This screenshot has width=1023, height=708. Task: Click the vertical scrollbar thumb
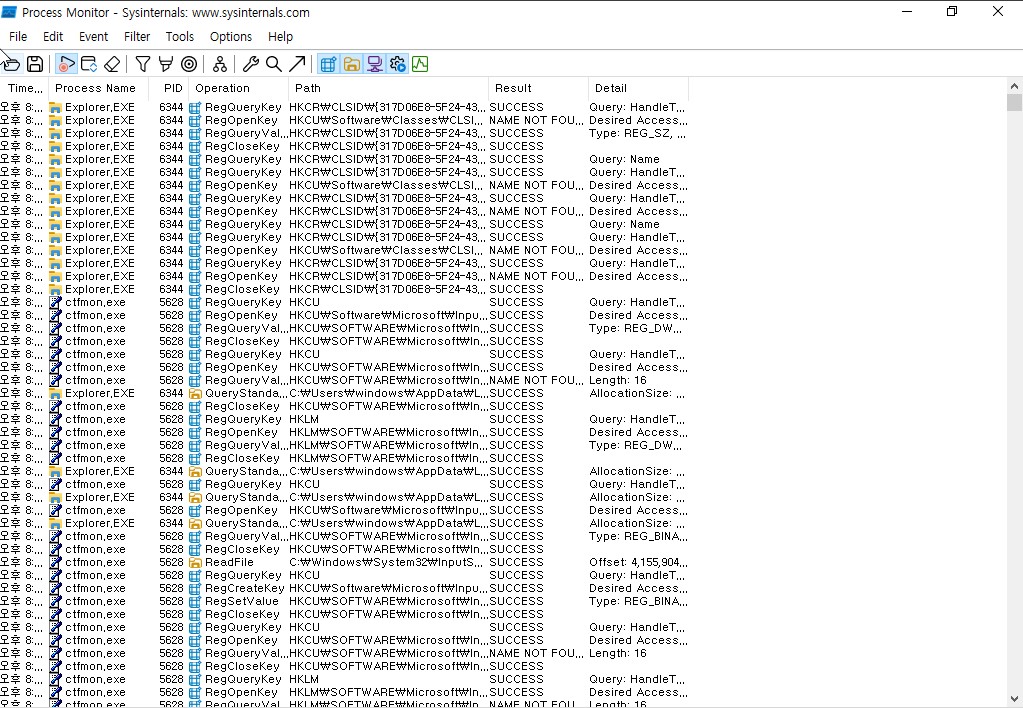pyautogui.click(x=1014, y=103)
